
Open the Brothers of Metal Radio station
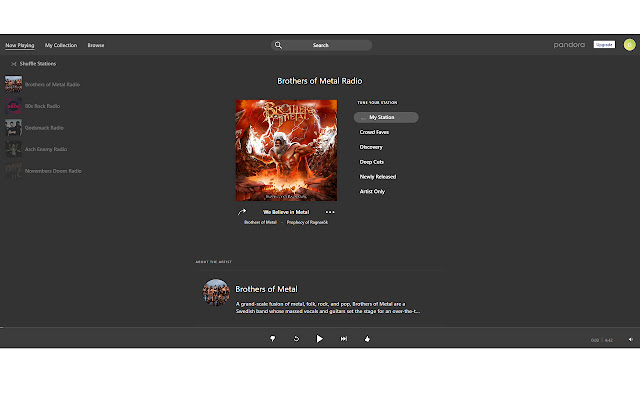point(52,84)
